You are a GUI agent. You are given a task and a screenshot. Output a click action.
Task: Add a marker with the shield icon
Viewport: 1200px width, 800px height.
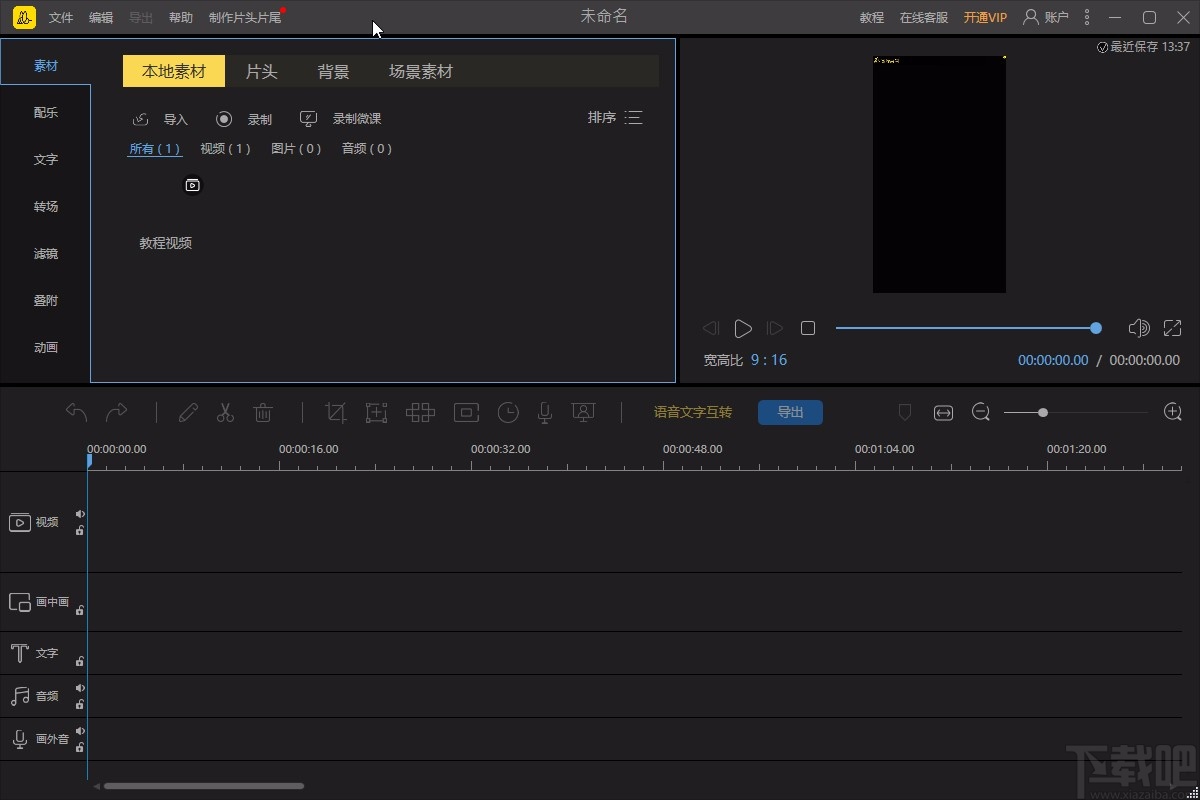tap(905, 412)
